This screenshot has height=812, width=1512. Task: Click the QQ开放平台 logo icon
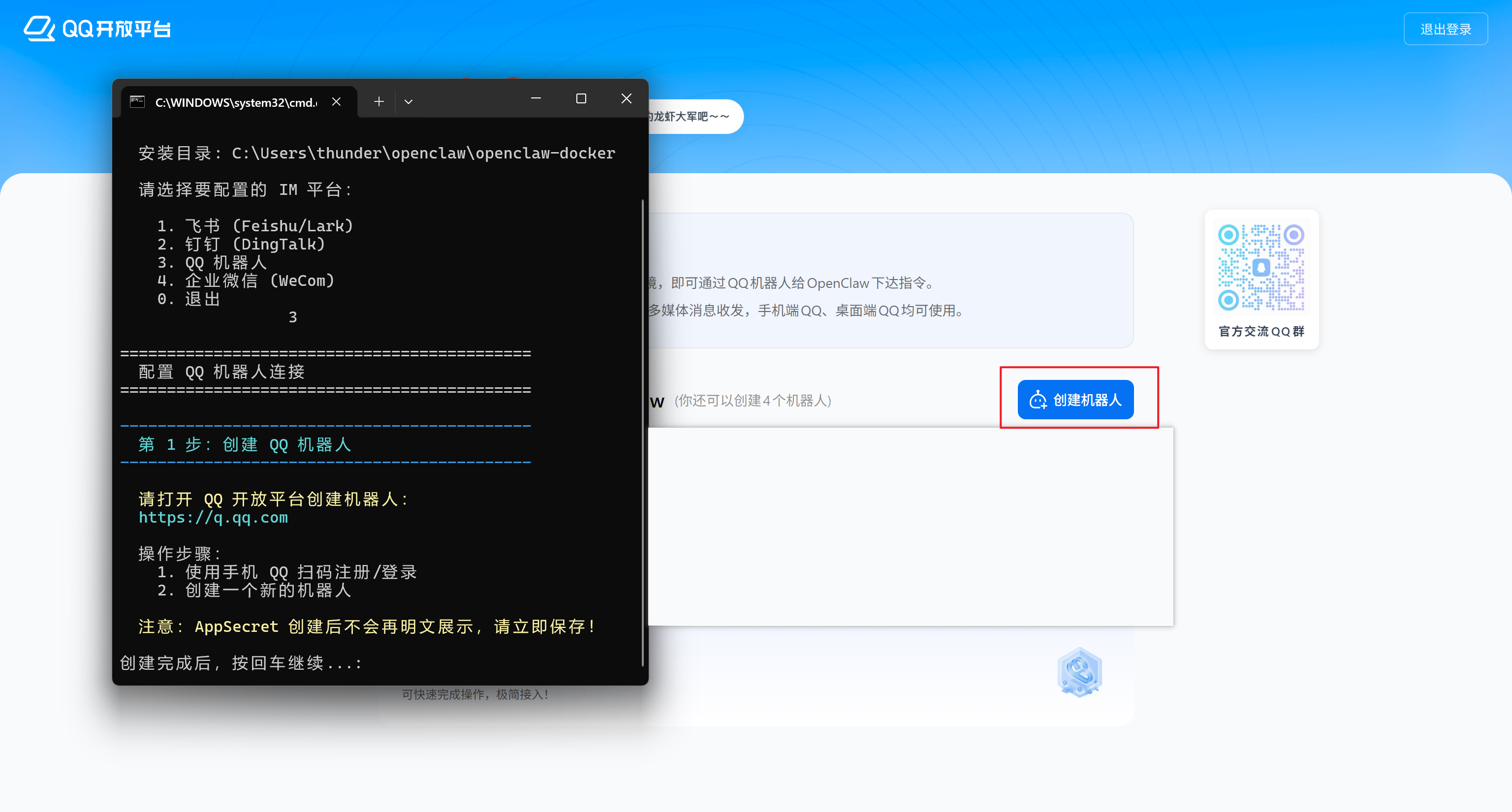[39, 28]
